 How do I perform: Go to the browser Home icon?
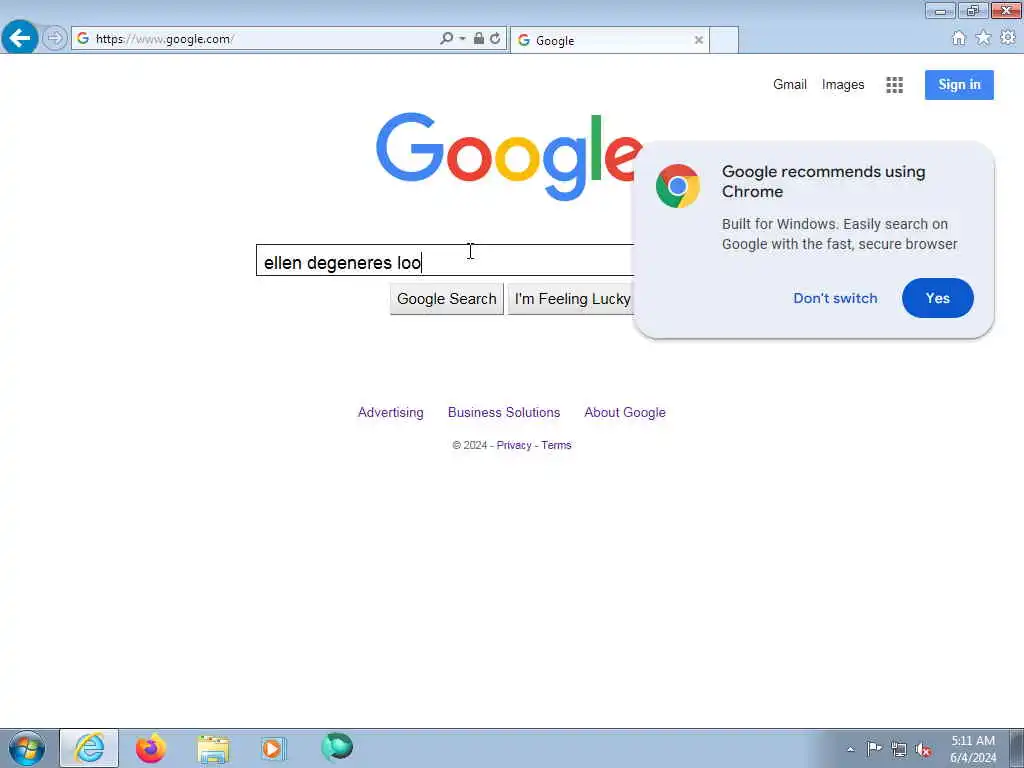click(958, 39)
